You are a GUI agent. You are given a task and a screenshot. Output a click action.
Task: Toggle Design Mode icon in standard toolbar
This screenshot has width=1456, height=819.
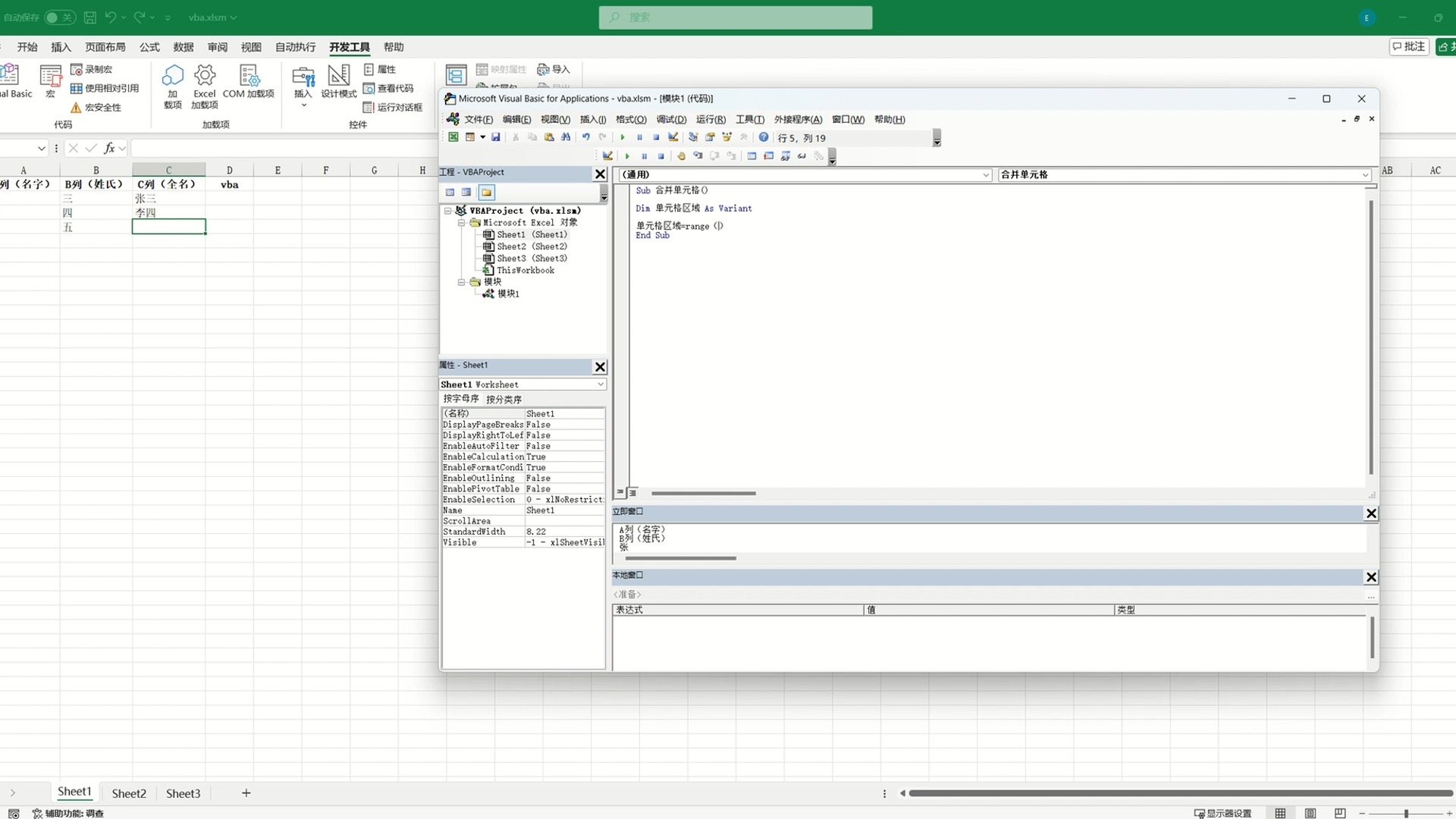(x=673, y=137)
